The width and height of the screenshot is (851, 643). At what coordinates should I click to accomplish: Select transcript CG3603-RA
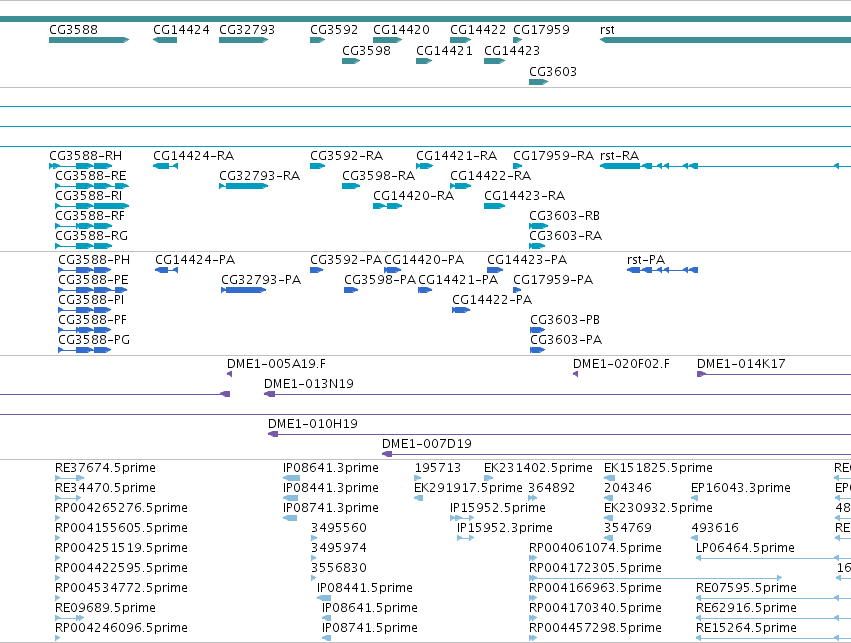click(566, 236)
